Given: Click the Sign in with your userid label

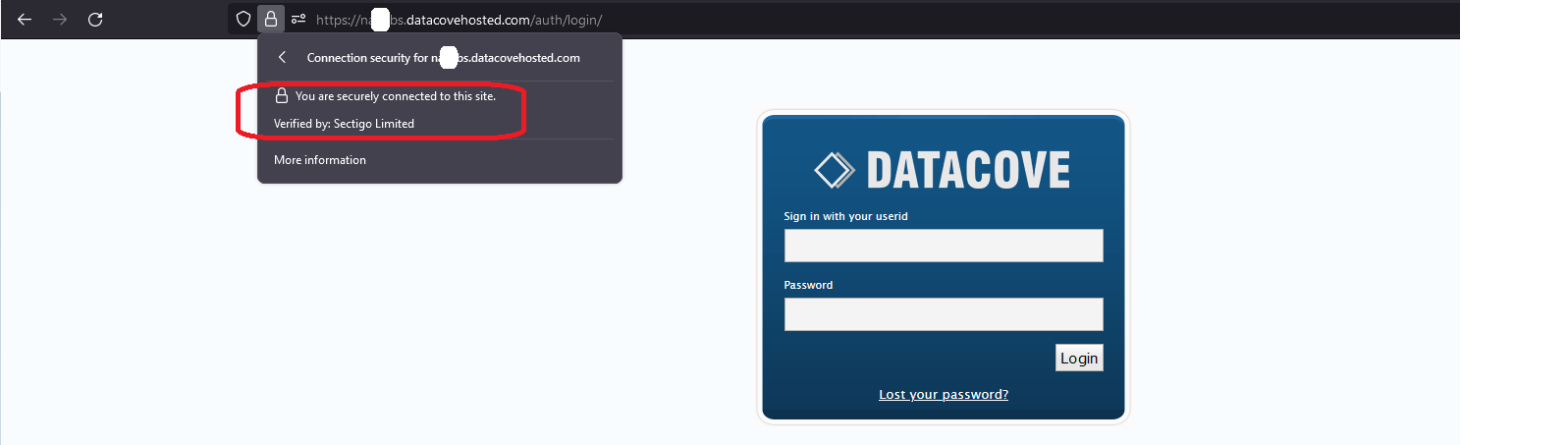Looking at the screenshot, I should 845,216.
